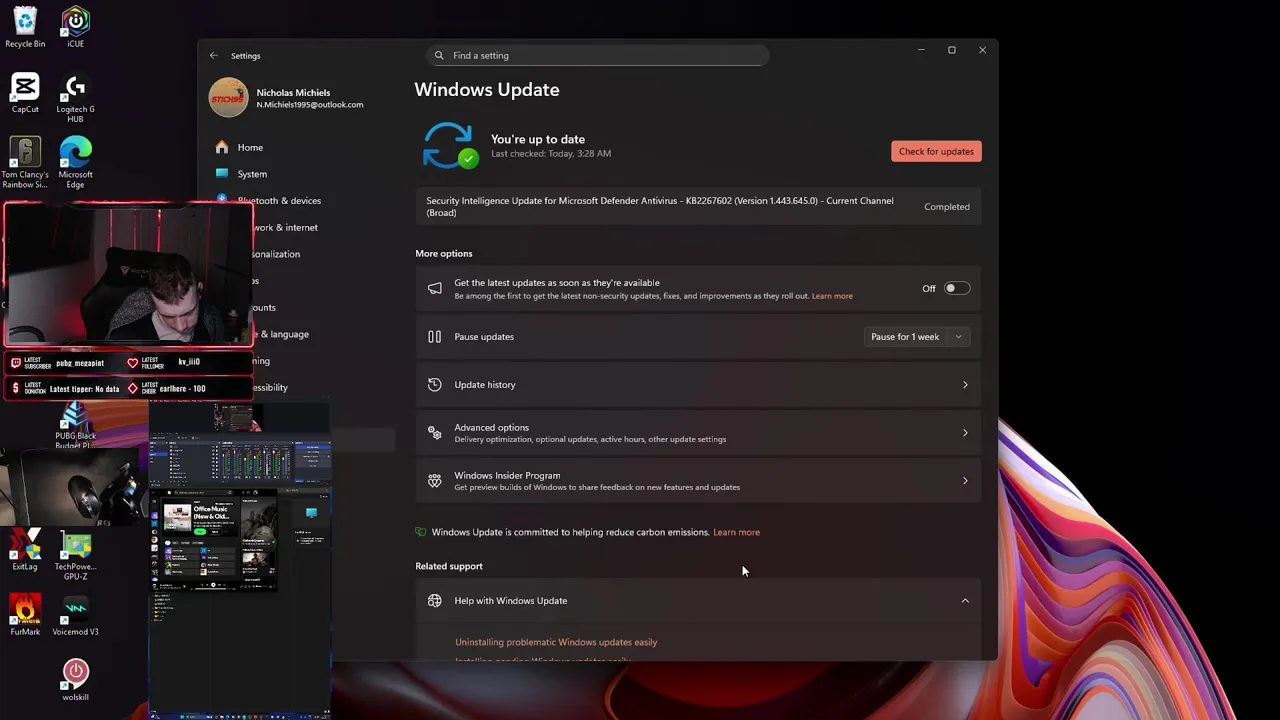
Task: Click Learn more link about carbon emissions
Action: point(736,532)
